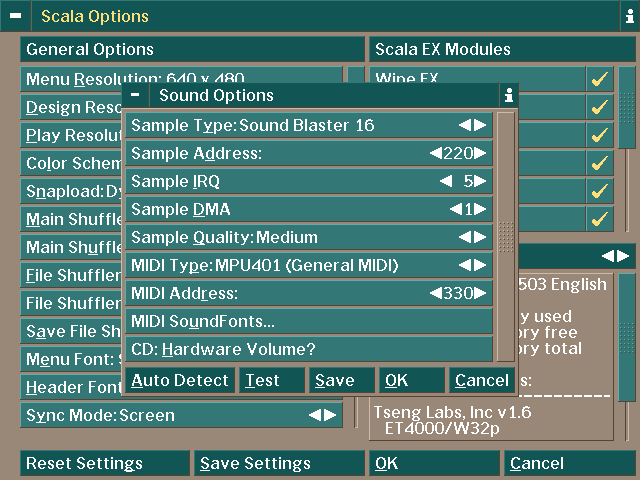
Task: Click left arrow to decrease Sample IRQ
Action: [x=445, y=181]
